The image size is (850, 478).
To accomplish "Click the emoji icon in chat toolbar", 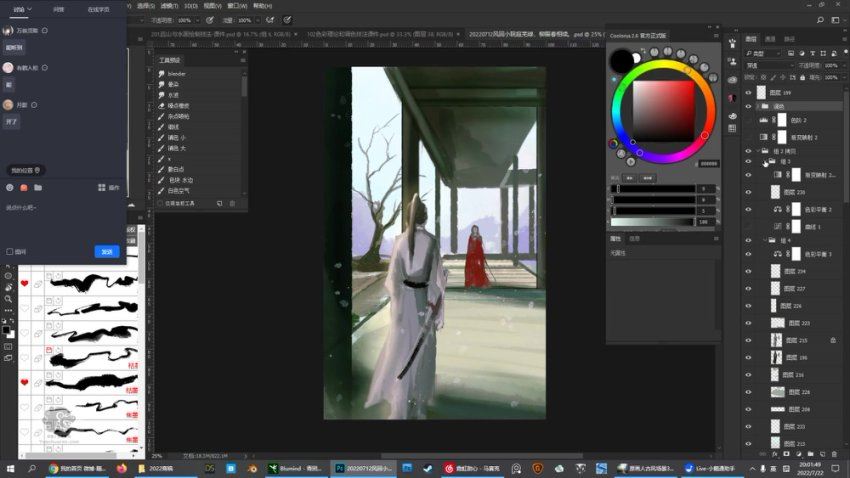I will 9,188.
